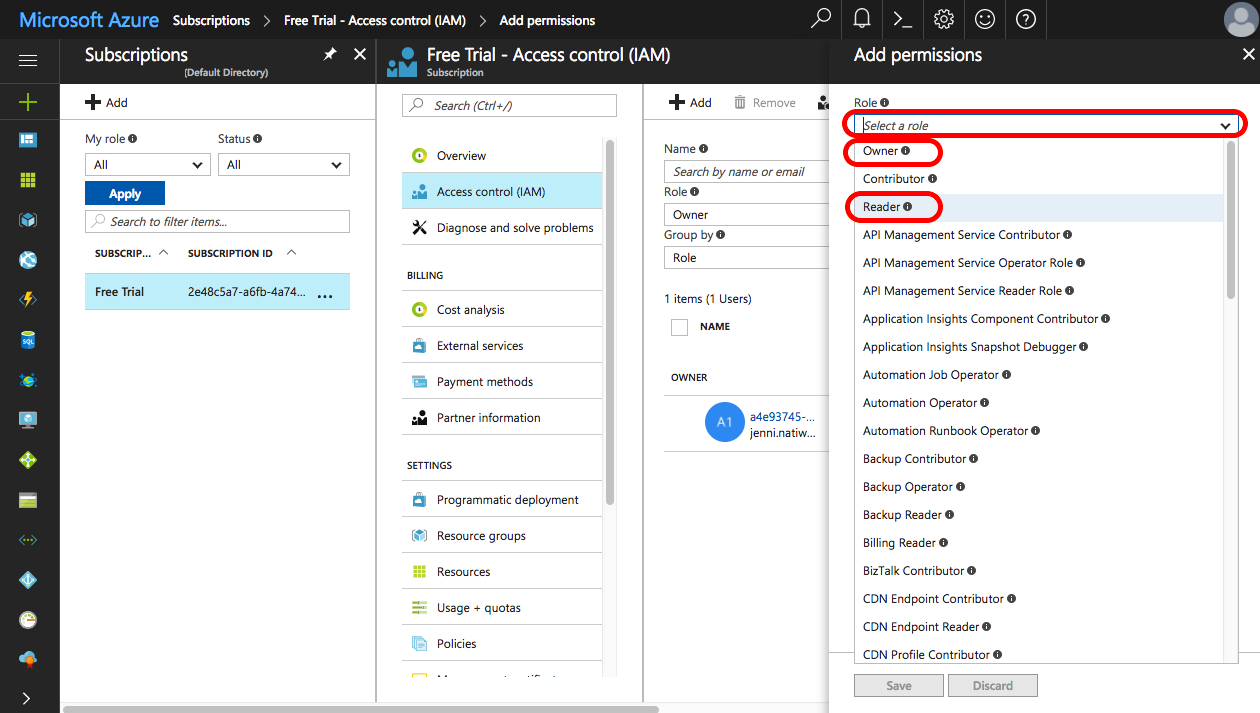Pin the Subscriptions blade
1260x713 pixels.
coord(330,55)
